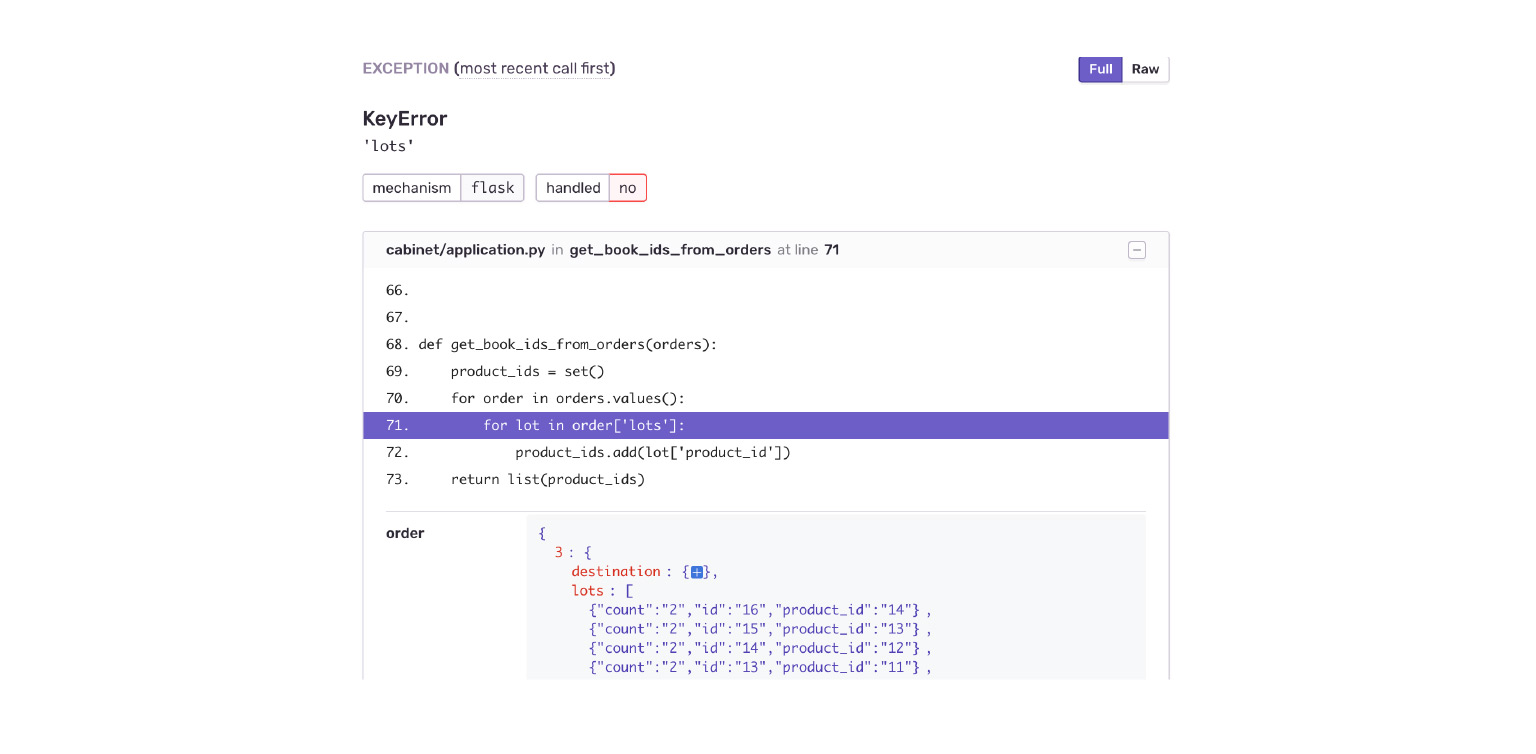Click the lot row with product_id 12
This screenshot has height=754, width=1536.
point(760,648)
